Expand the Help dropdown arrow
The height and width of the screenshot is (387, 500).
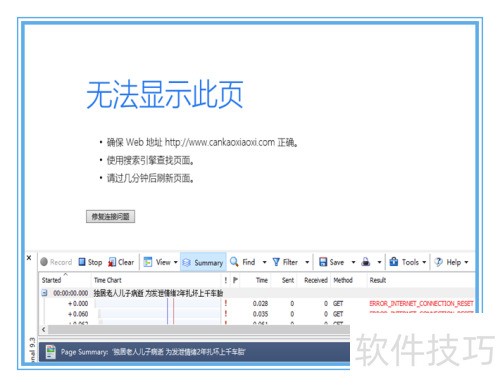point(466,262)
